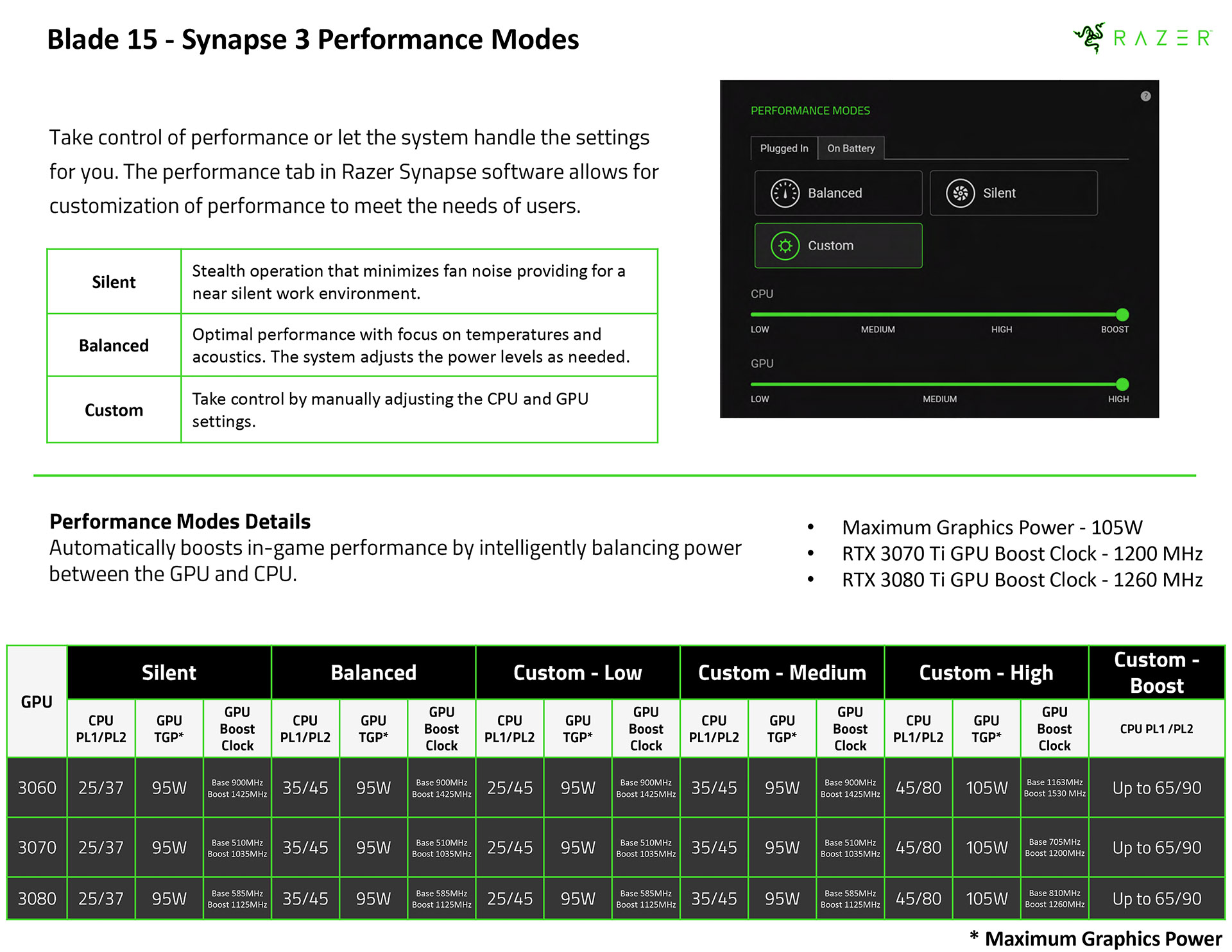Screen dimensions: 1232x952
Task: Switch to the On Battery tab
Action: point(851,148)
